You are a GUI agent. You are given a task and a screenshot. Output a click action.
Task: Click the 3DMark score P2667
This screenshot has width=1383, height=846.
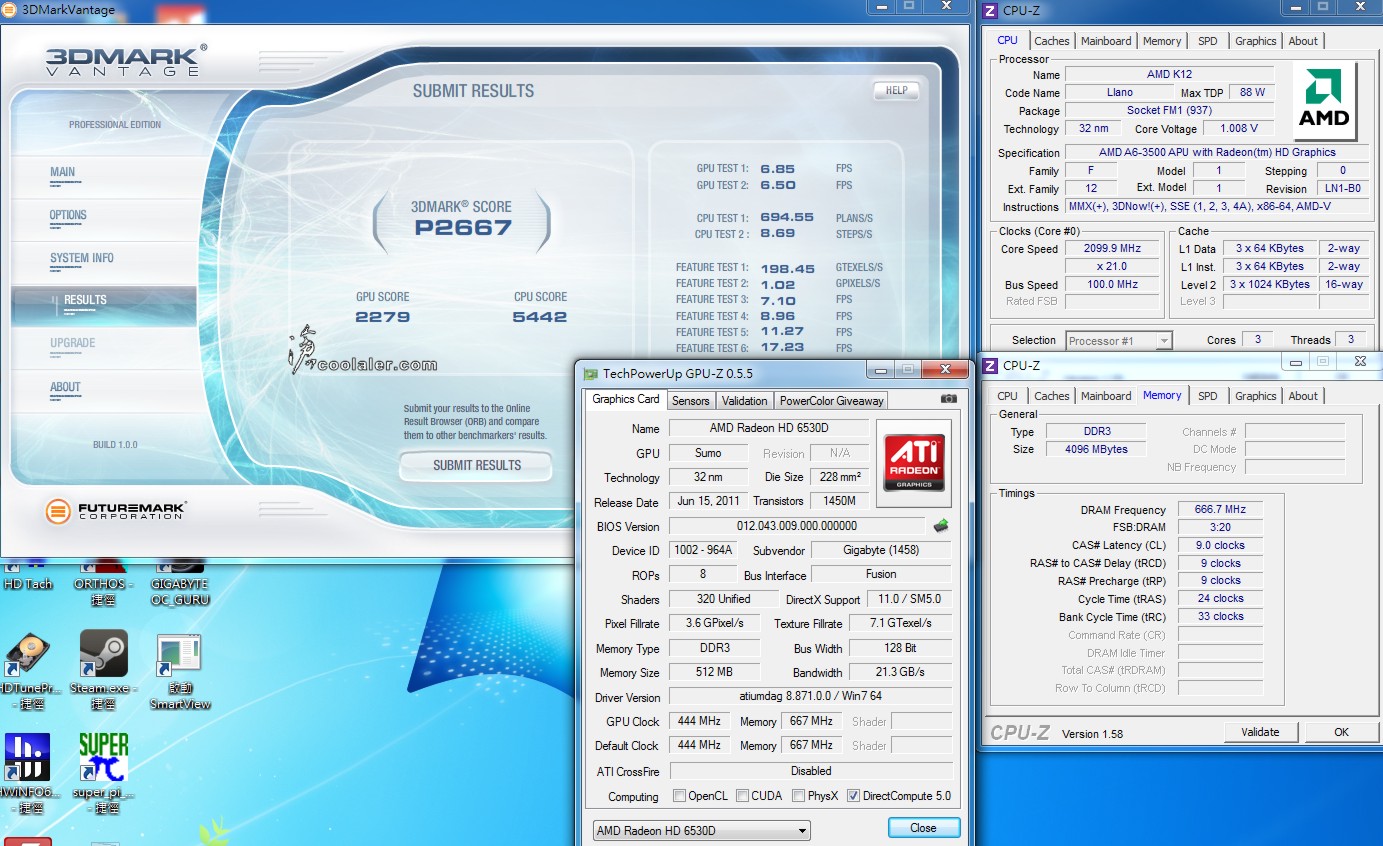[463, 228]
